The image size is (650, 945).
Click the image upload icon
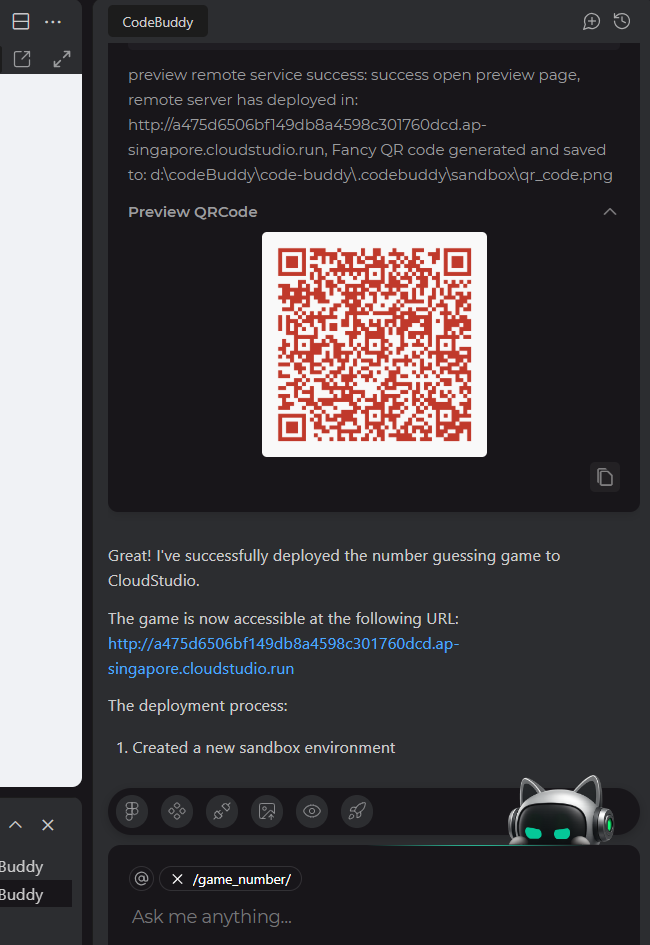coord(267,811)
